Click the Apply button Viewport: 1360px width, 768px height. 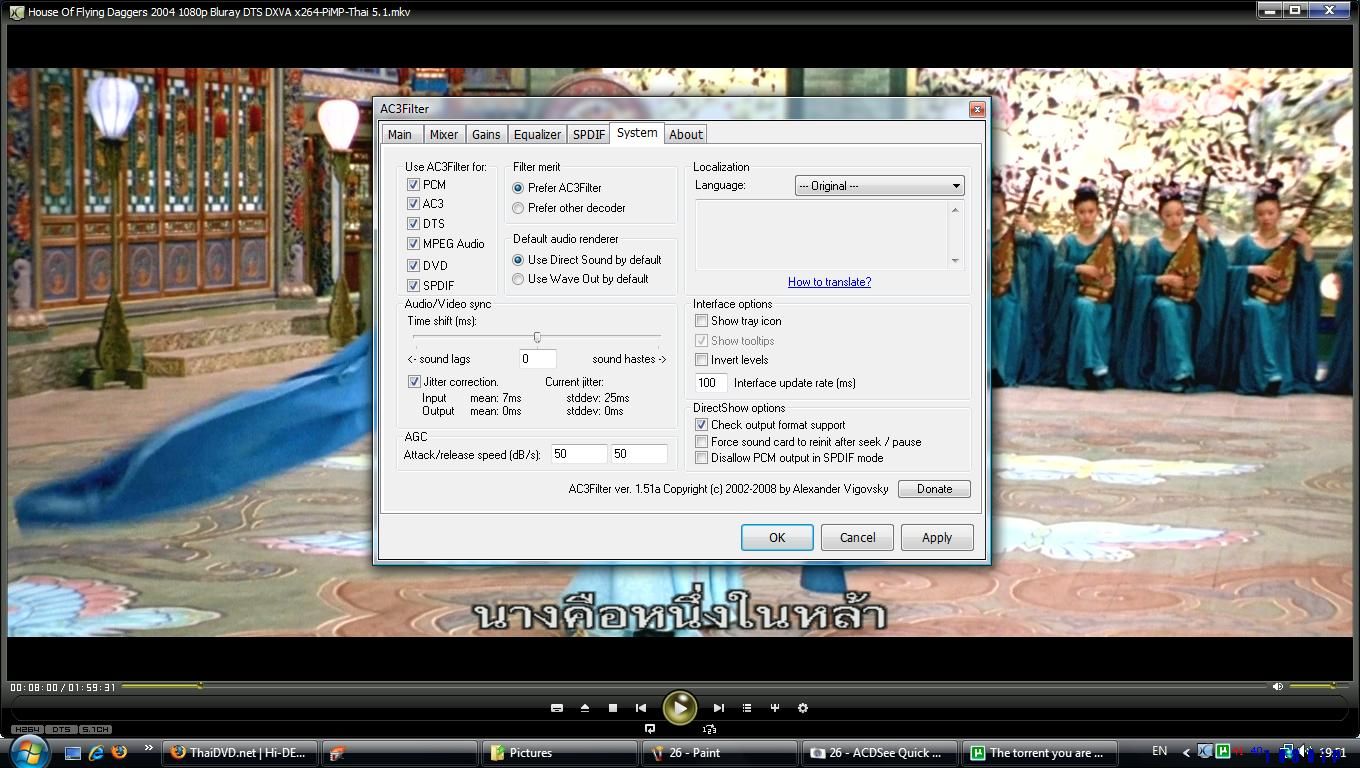[937, 538]
